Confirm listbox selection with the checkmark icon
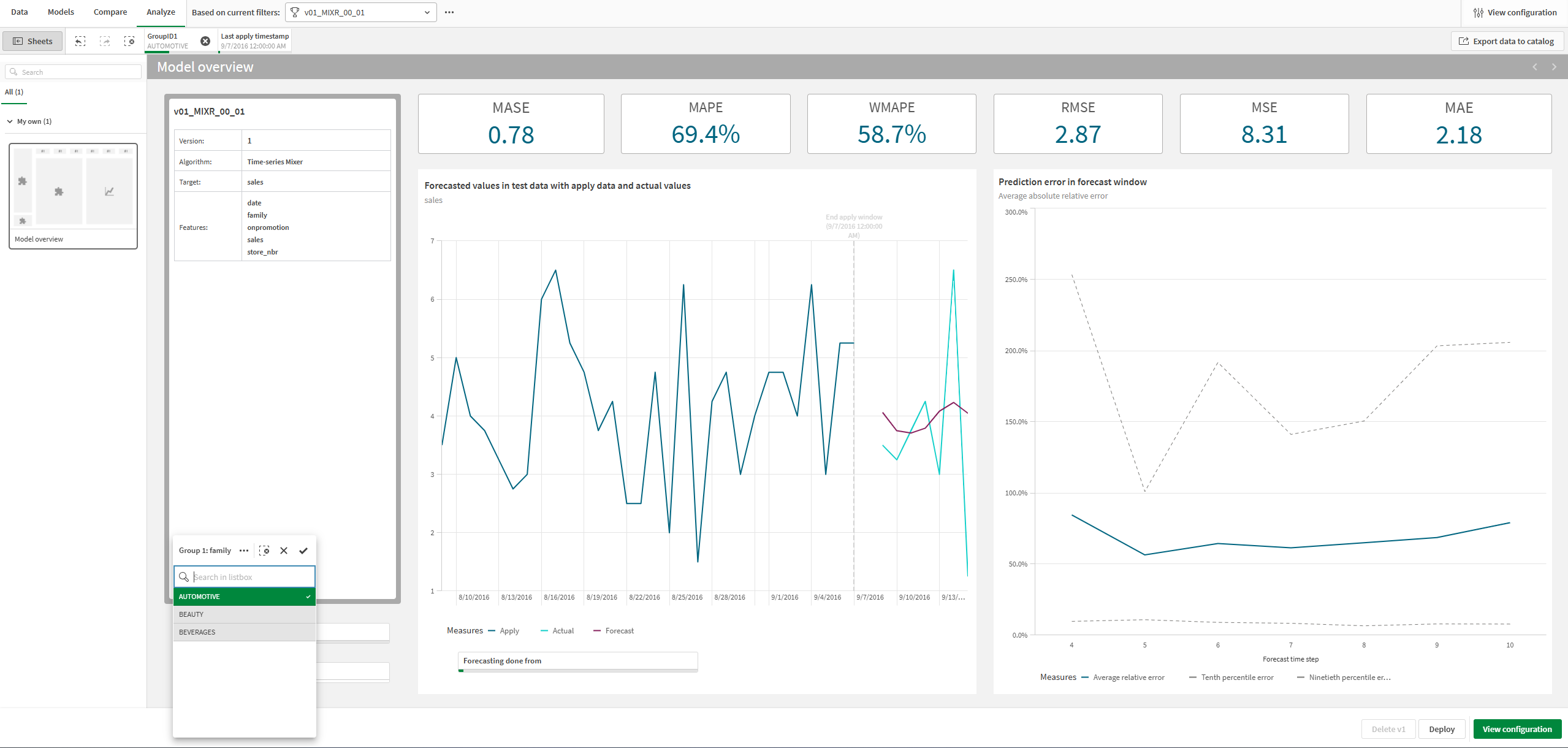The height and width of the screenshot is (748, 1568). coord(303,551)
